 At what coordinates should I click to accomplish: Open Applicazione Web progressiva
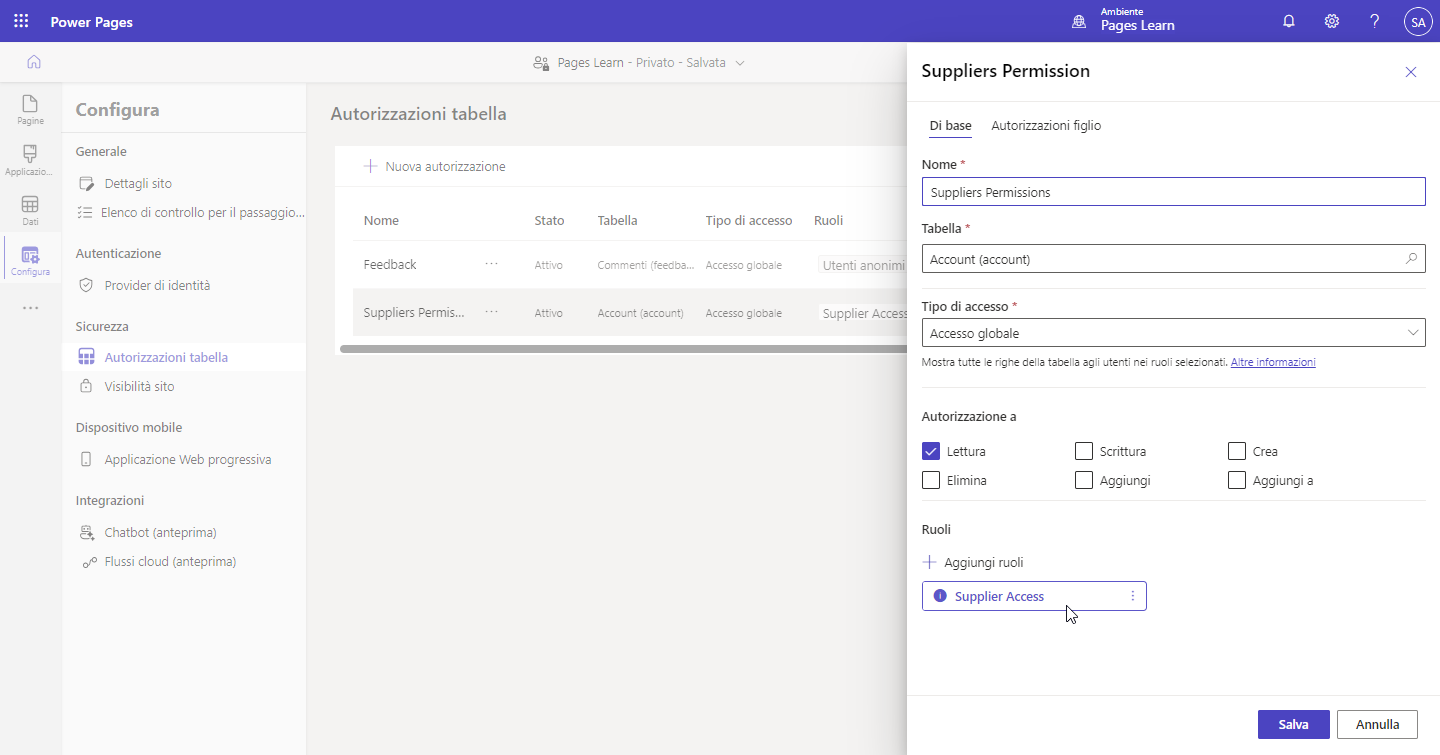(187, 460)
